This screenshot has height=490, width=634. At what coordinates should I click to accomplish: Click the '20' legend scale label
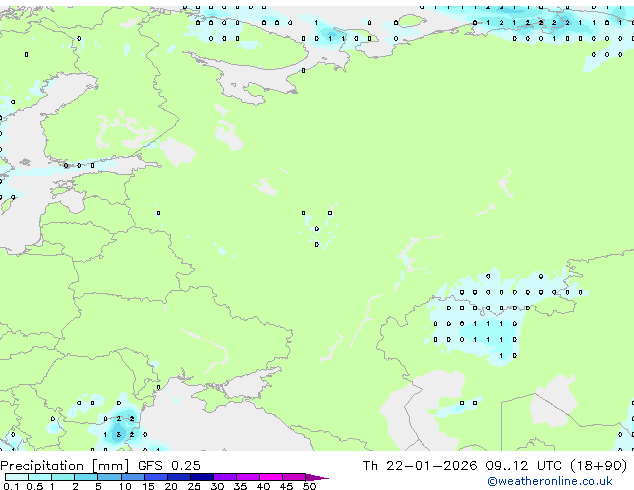(171, 486)
